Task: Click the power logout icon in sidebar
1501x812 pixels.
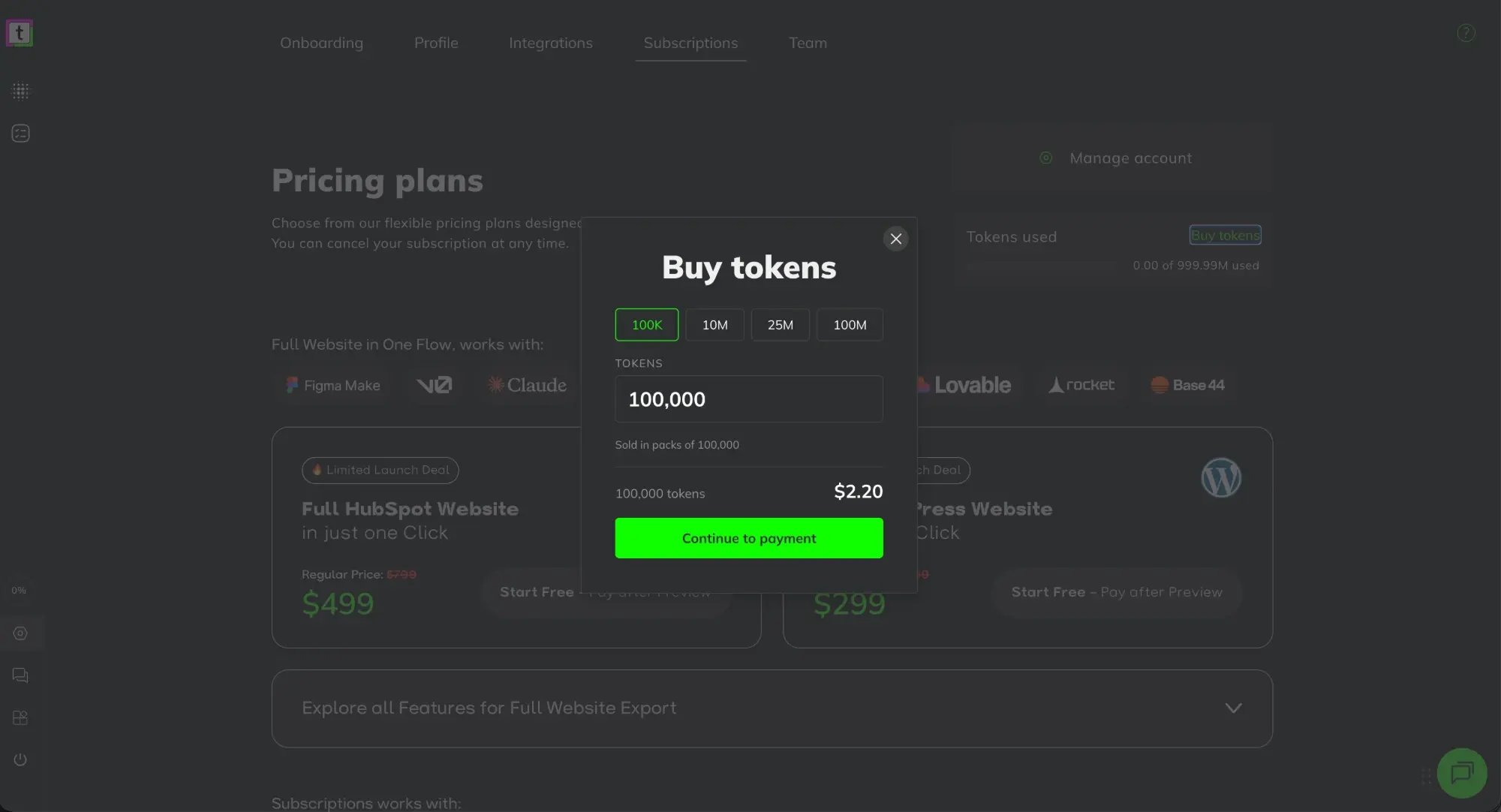Action: (20, 759)
